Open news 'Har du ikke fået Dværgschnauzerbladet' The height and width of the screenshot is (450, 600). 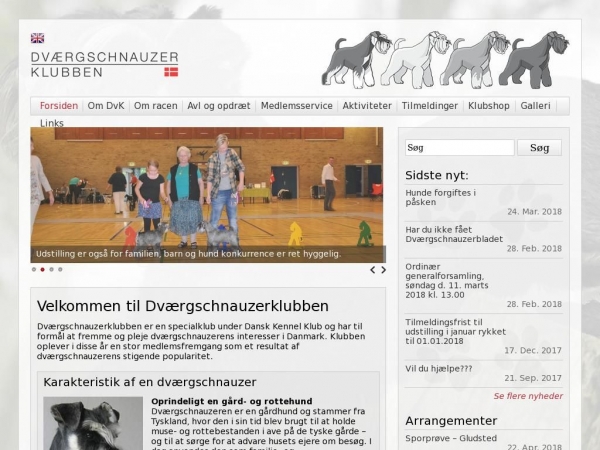point(454,234)
